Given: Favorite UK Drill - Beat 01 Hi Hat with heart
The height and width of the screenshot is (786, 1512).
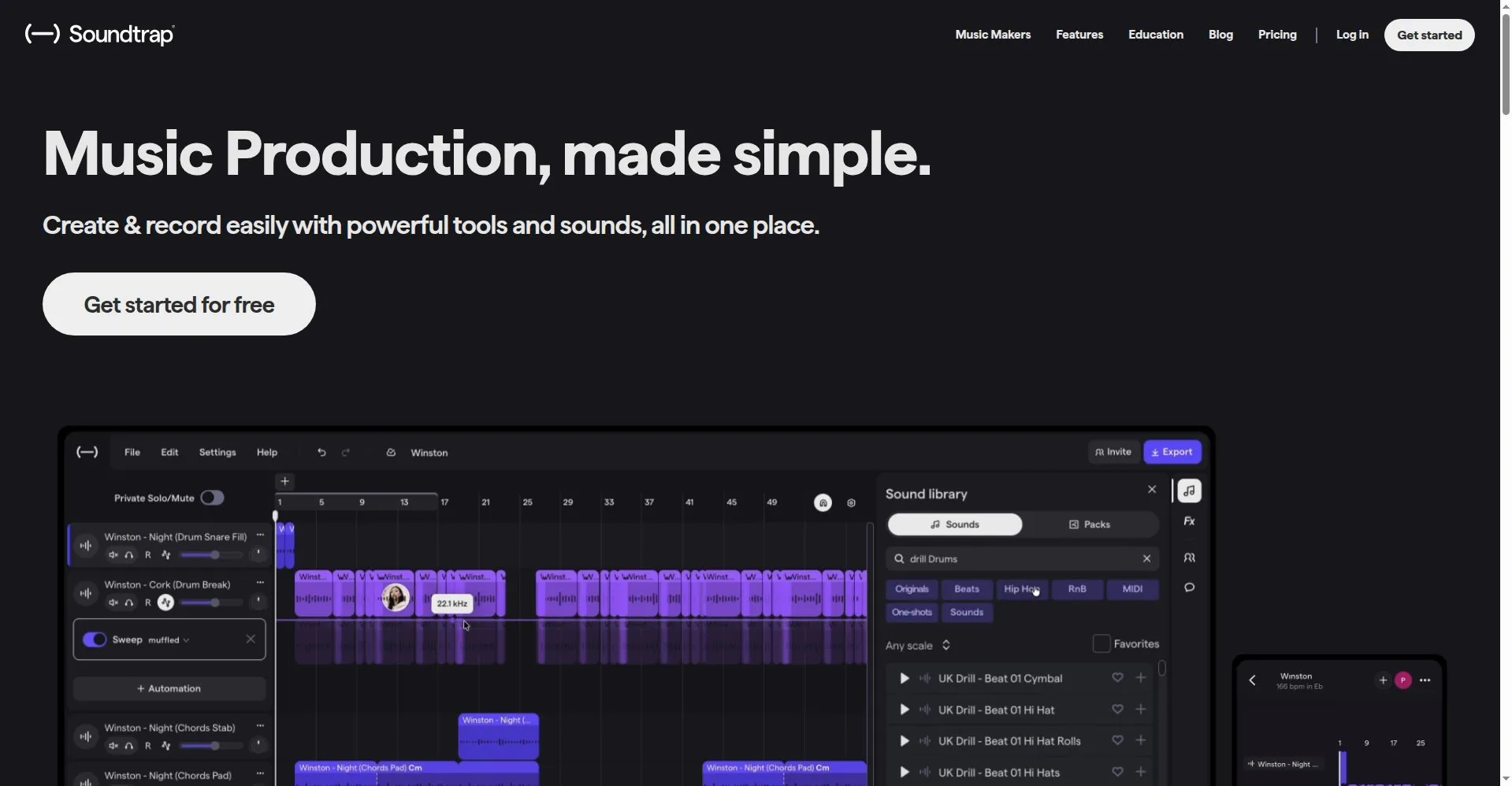Looking at the screenshot, I should click(1117, 710).
